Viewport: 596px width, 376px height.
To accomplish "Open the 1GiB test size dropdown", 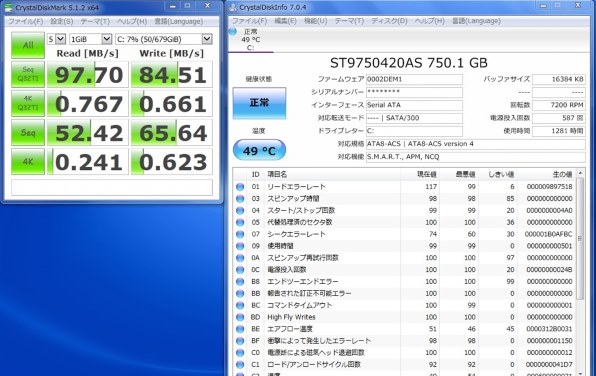I will 90,39.
